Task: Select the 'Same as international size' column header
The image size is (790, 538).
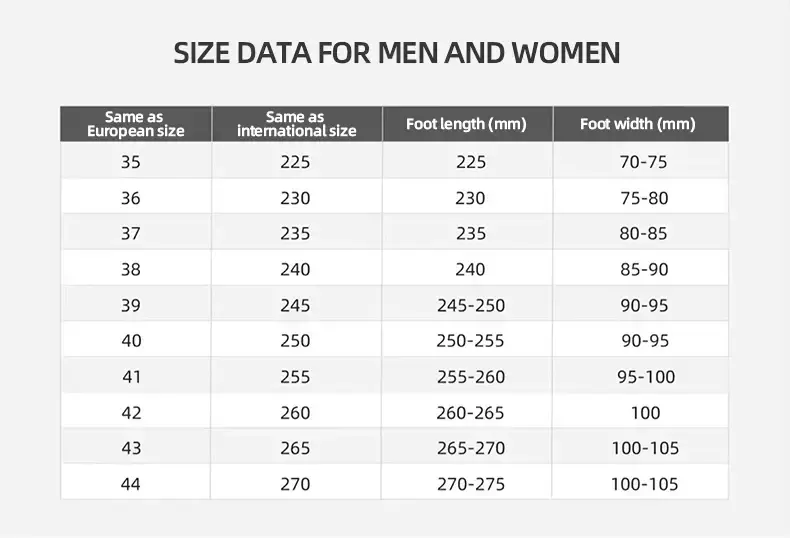Action: pyautogui.click(x=297, y=124)
